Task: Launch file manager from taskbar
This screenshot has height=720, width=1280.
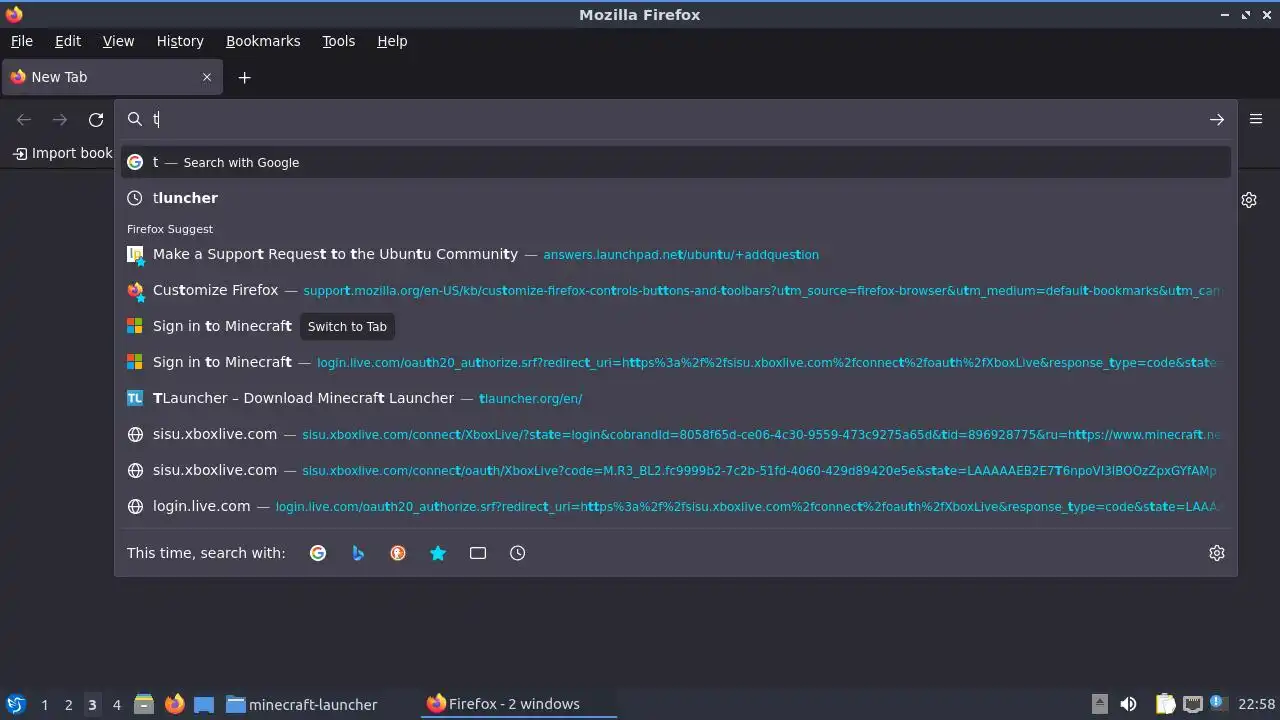Action: pyautogui.click(x=144, y=704)
